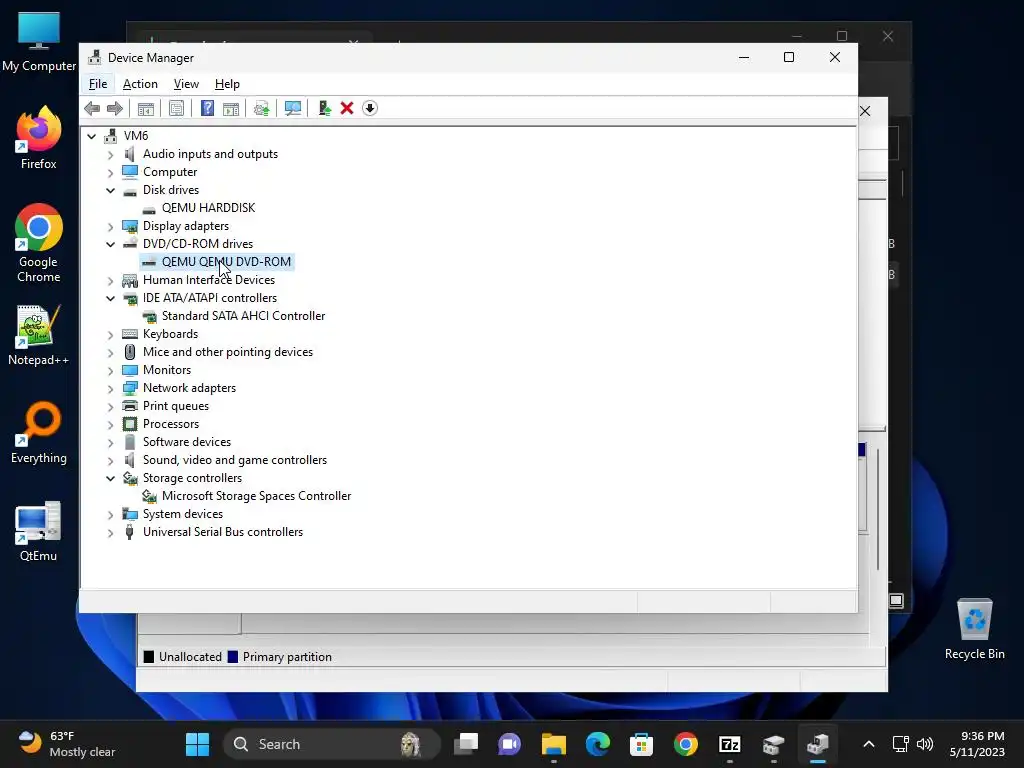Screen dimensions: 1024x768
Task: Click the blue question mark Help icon
Action: [x=207, y=108]
